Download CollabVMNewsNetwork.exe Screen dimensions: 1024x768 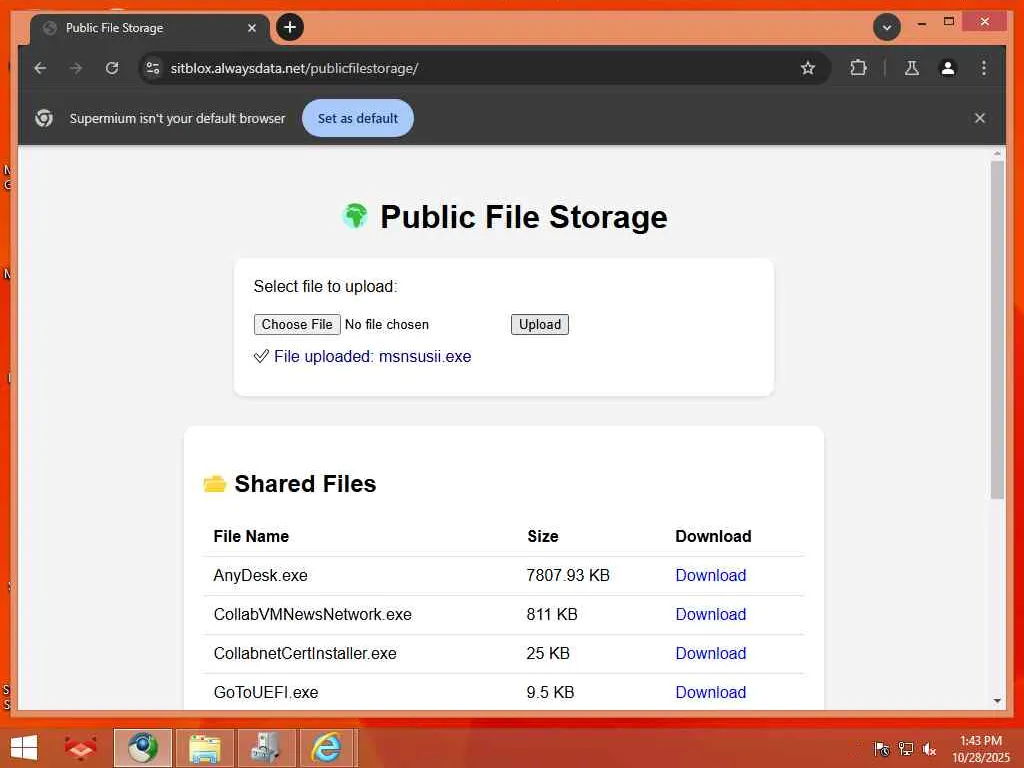click(711, 615)
